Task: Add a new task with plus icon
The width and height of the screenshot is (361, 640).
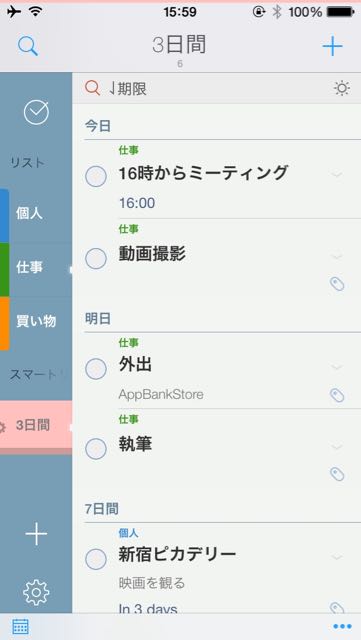Action: pos(332,46)
